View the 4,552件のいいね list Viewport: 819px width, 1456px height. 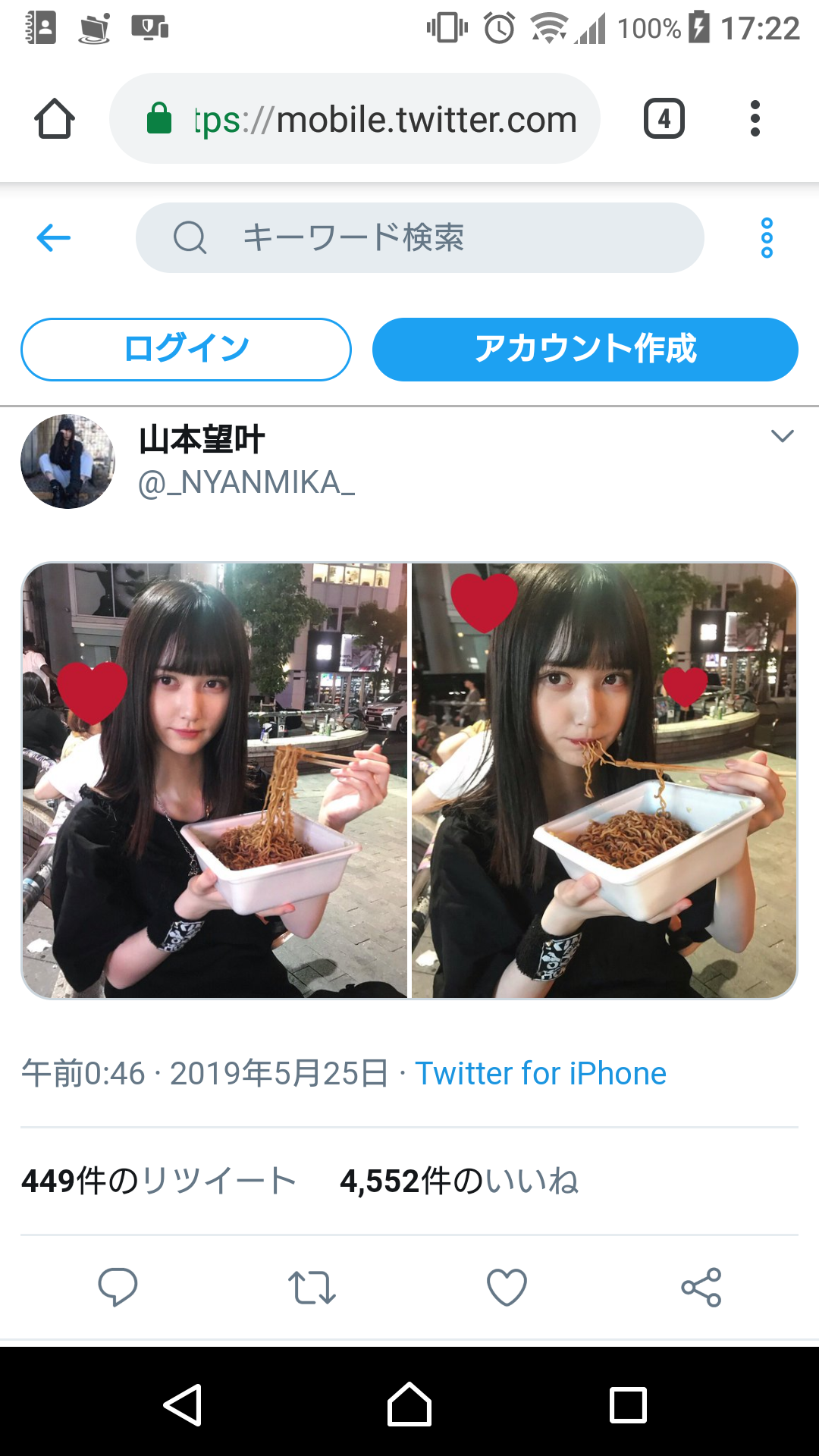click(x=459, y=1181)
